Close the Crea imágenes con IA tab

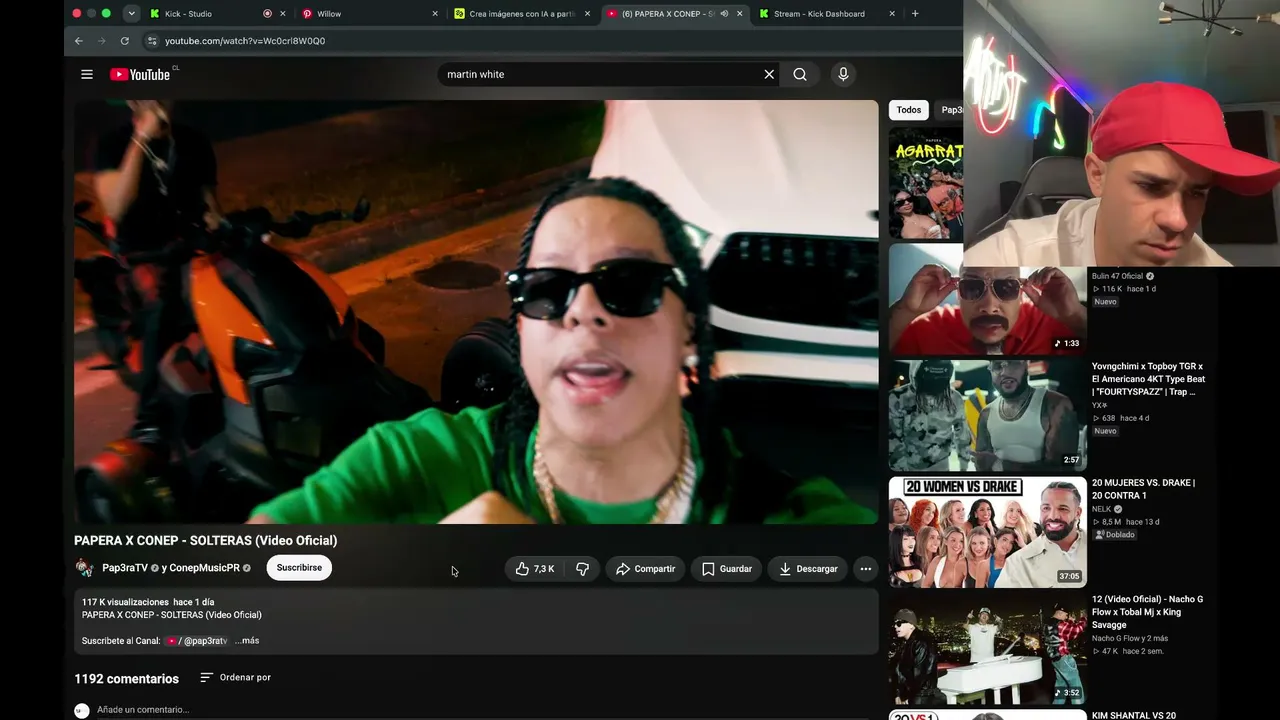(x=587, y=14)
